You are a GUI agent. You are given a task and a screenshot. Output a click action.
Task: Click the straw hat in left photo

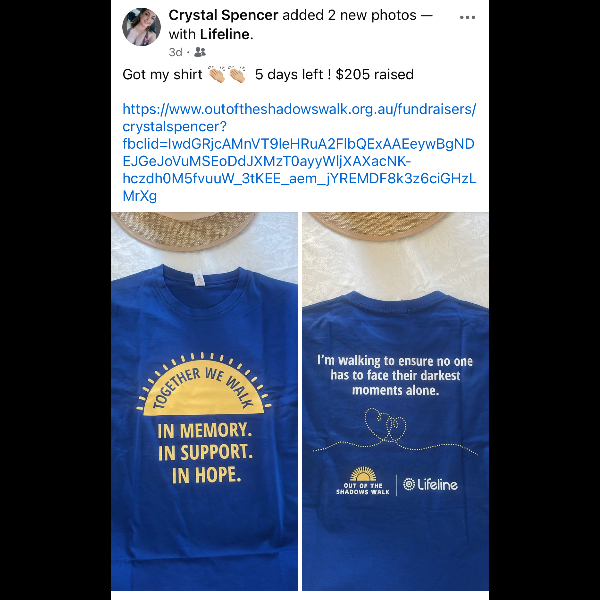[184, 230]
